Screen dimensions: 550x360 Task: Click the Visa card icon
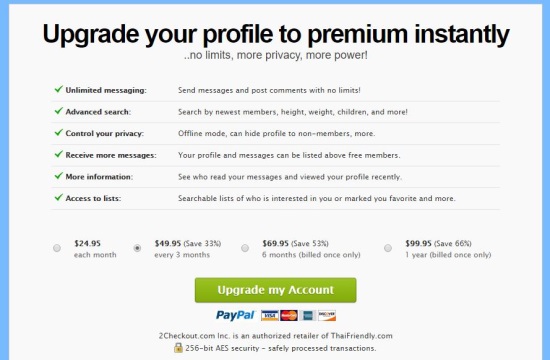coord(269,315)
